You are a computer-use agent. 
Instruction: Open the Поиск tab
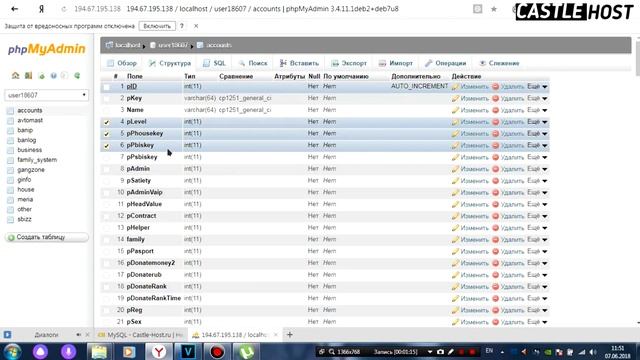(x=253, y=63)
